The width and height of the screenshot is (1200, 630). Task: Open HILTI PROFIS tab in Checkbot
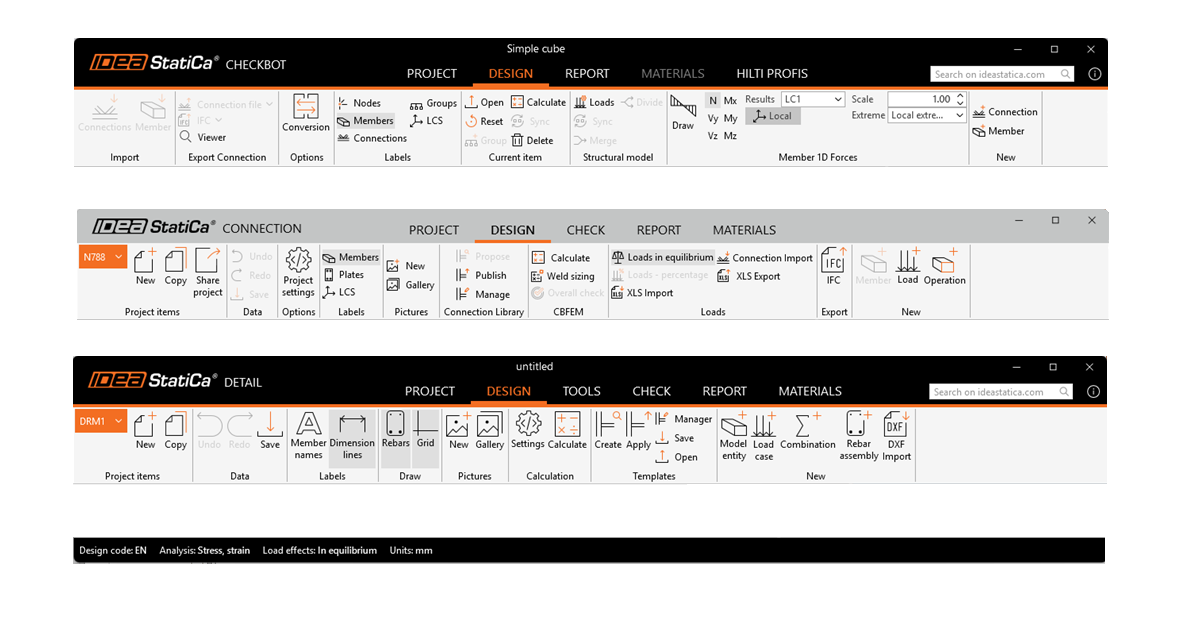tap(772, 73)
